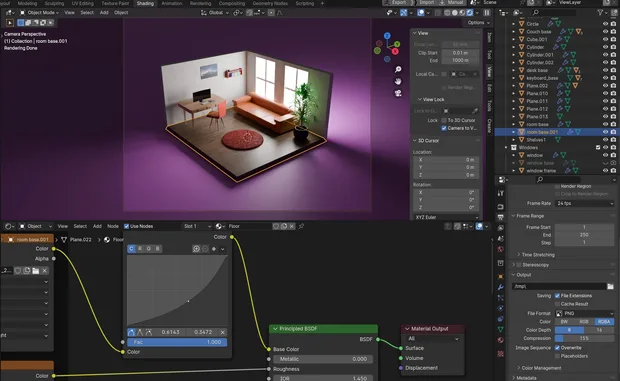This screenshot has width=620, height=381.
Task: Toggle the Use Nodes checkbox
Action: pos(127,226)
